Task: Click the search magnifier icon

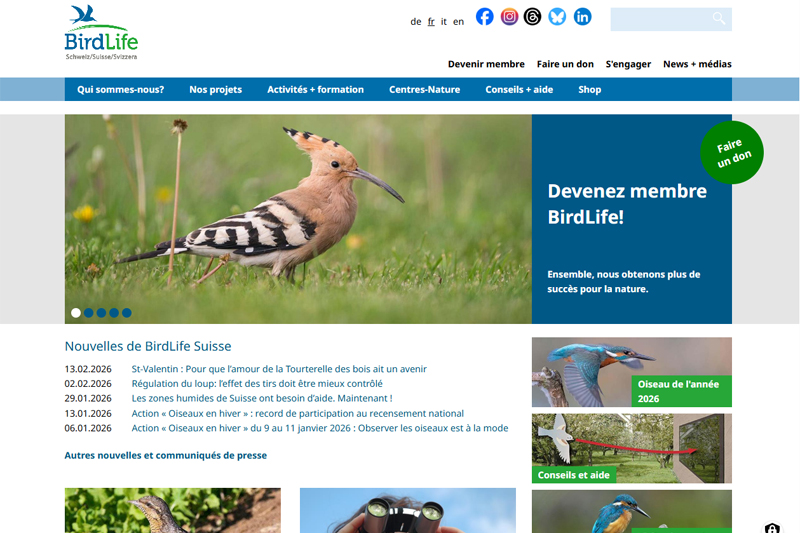Action: pyautogui.click(x=719, y=19)
